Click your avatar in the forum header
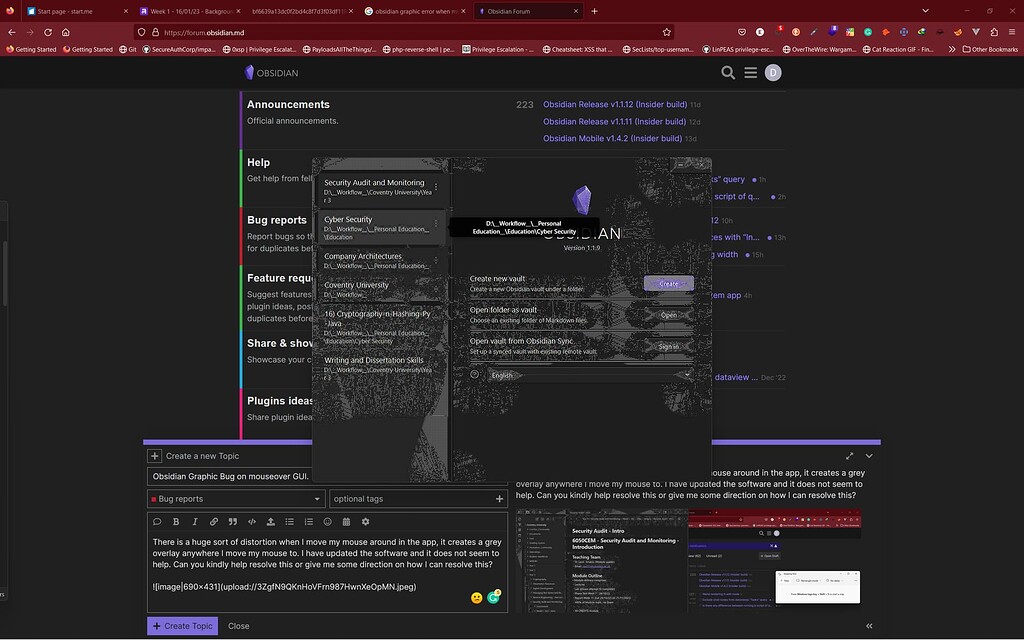Image resolution: width=1024 pixels, height=640 pixels. tap(773, 72)
